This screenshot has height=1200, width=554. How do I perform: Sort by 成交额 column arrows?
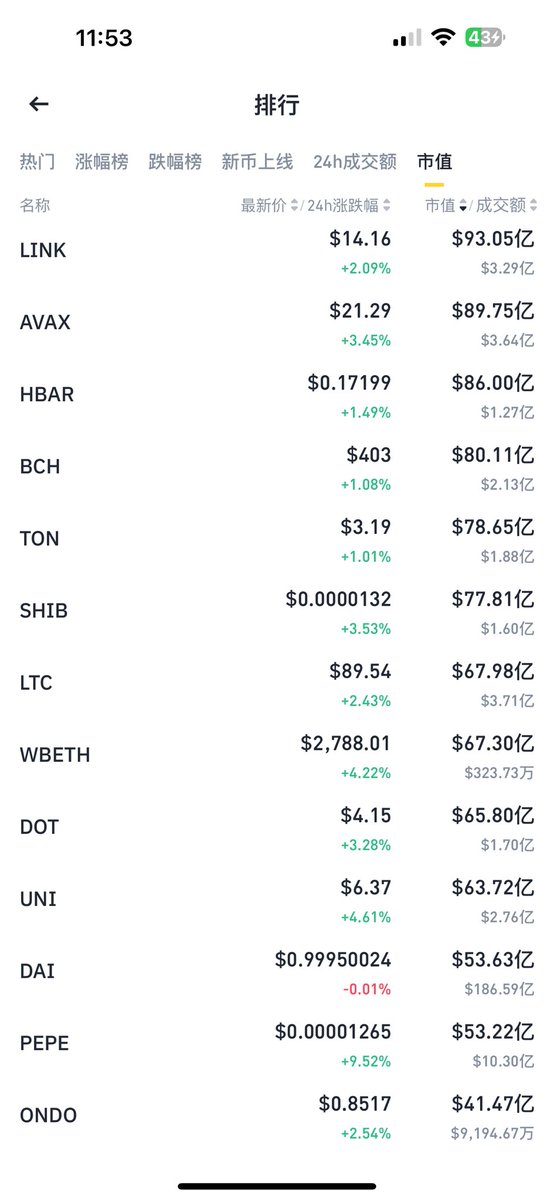[532, 206]
